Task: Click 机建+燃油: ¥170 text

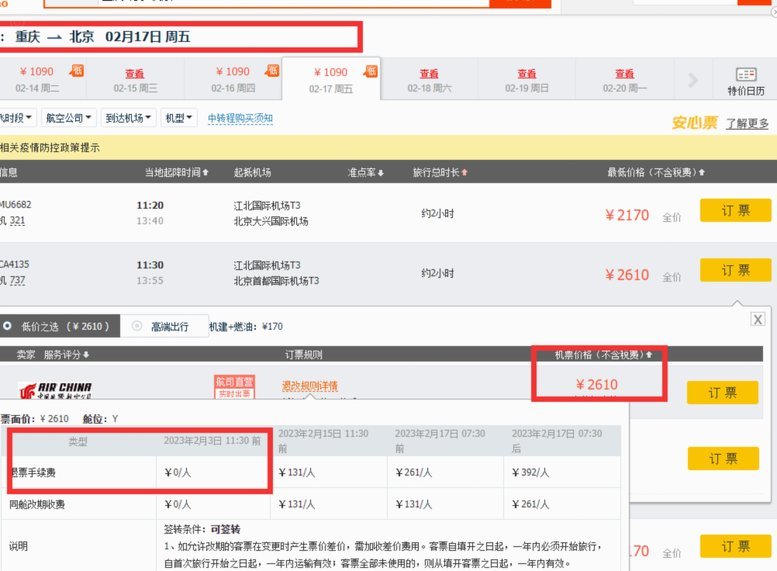Action: [x=246, y=326]
